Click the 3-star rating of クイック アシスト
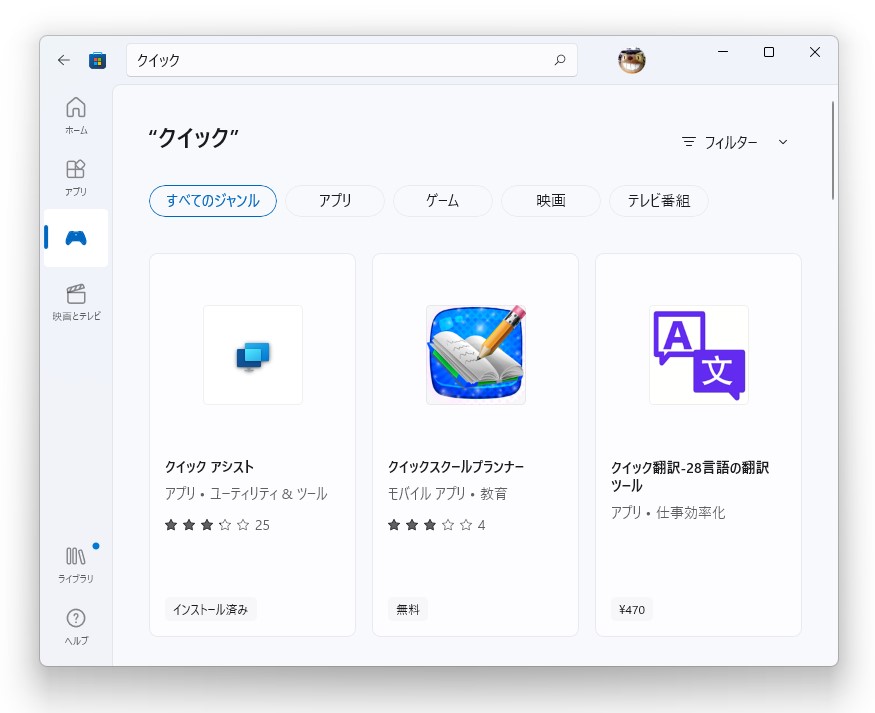The width and height of the screenshot is (875, 713). 203,525
